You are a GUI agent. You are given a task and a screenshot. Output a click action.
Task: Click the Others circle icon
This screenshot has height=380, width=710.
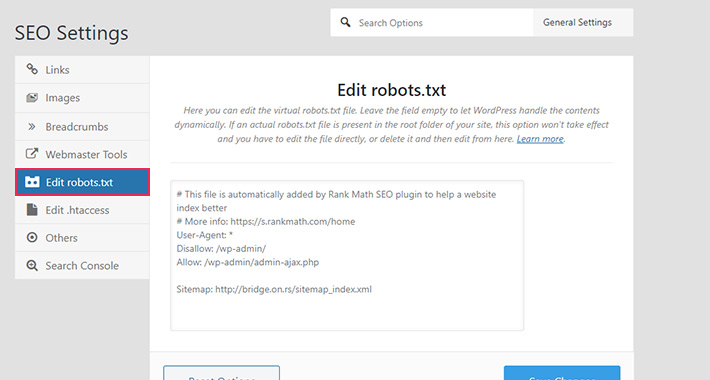click(32, 237)
